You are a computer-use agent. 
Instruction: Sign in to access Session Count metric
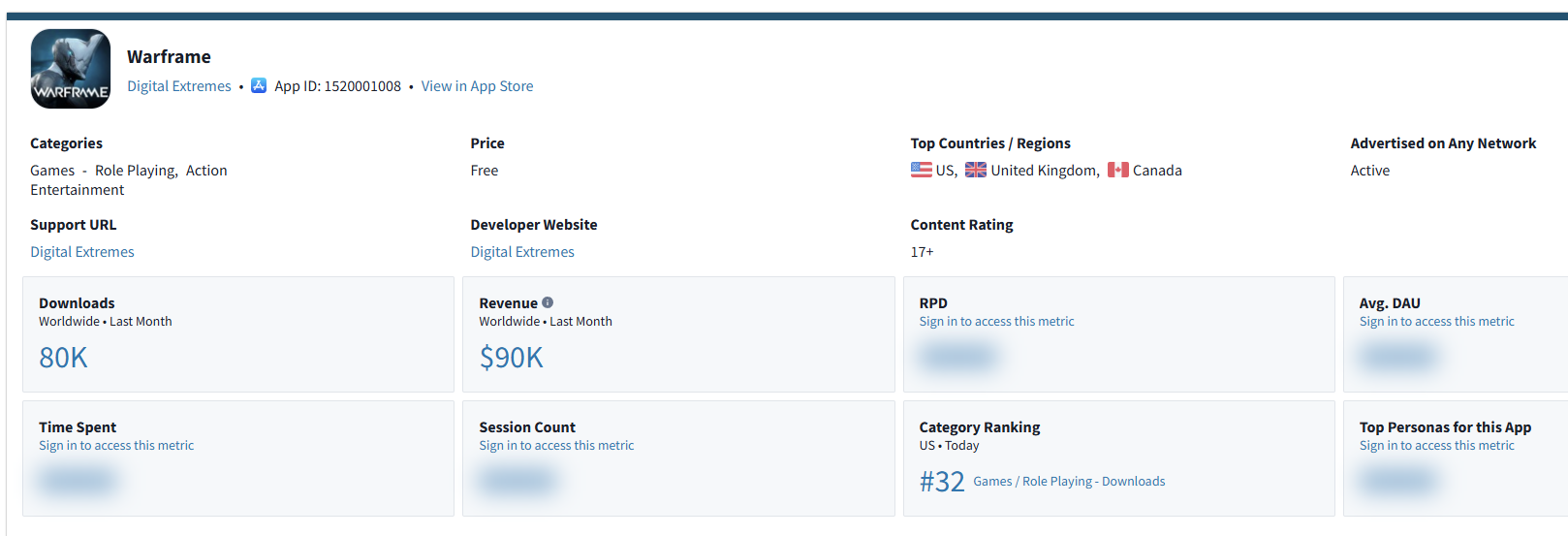556,446
